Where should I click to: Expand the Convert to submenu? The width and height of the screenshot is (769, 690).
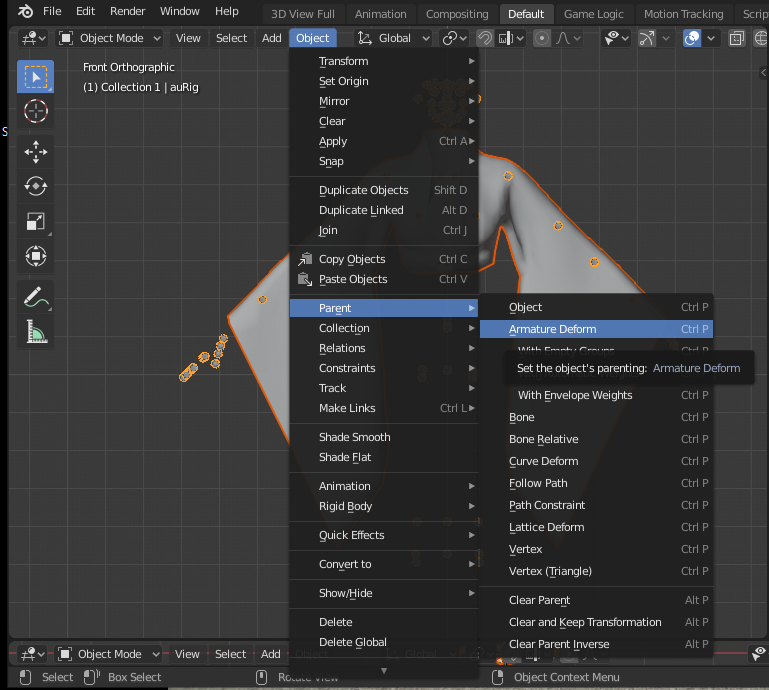[384, 564]
